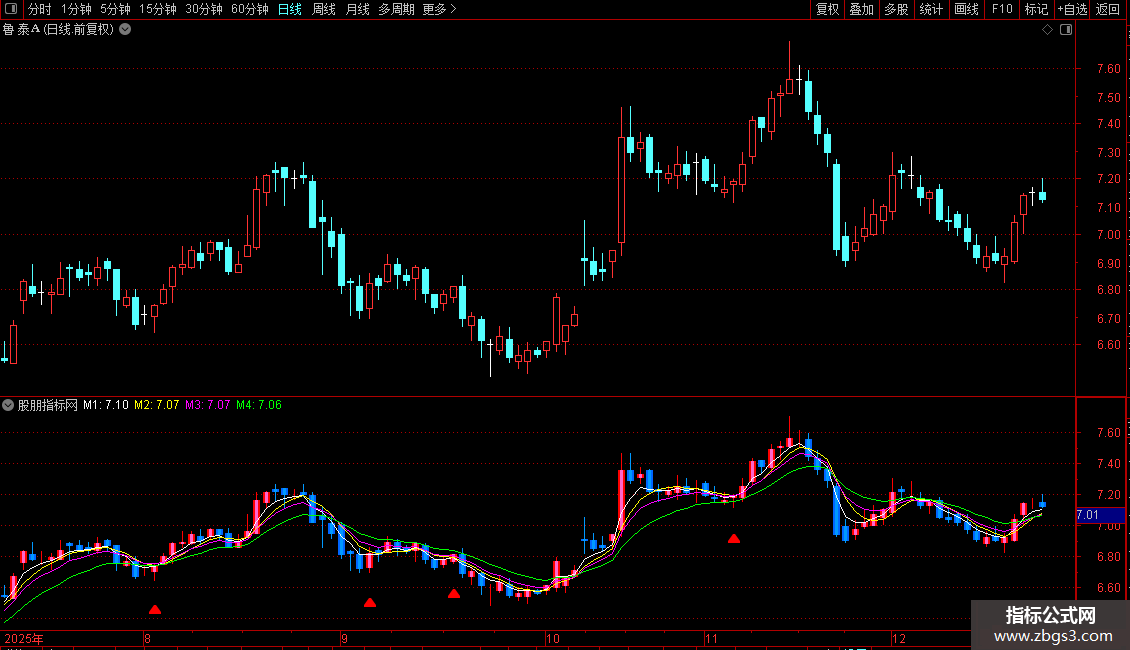Switch to 周线 weekly chart
This screenshot has width=1130, height=650.
[324, 9]
